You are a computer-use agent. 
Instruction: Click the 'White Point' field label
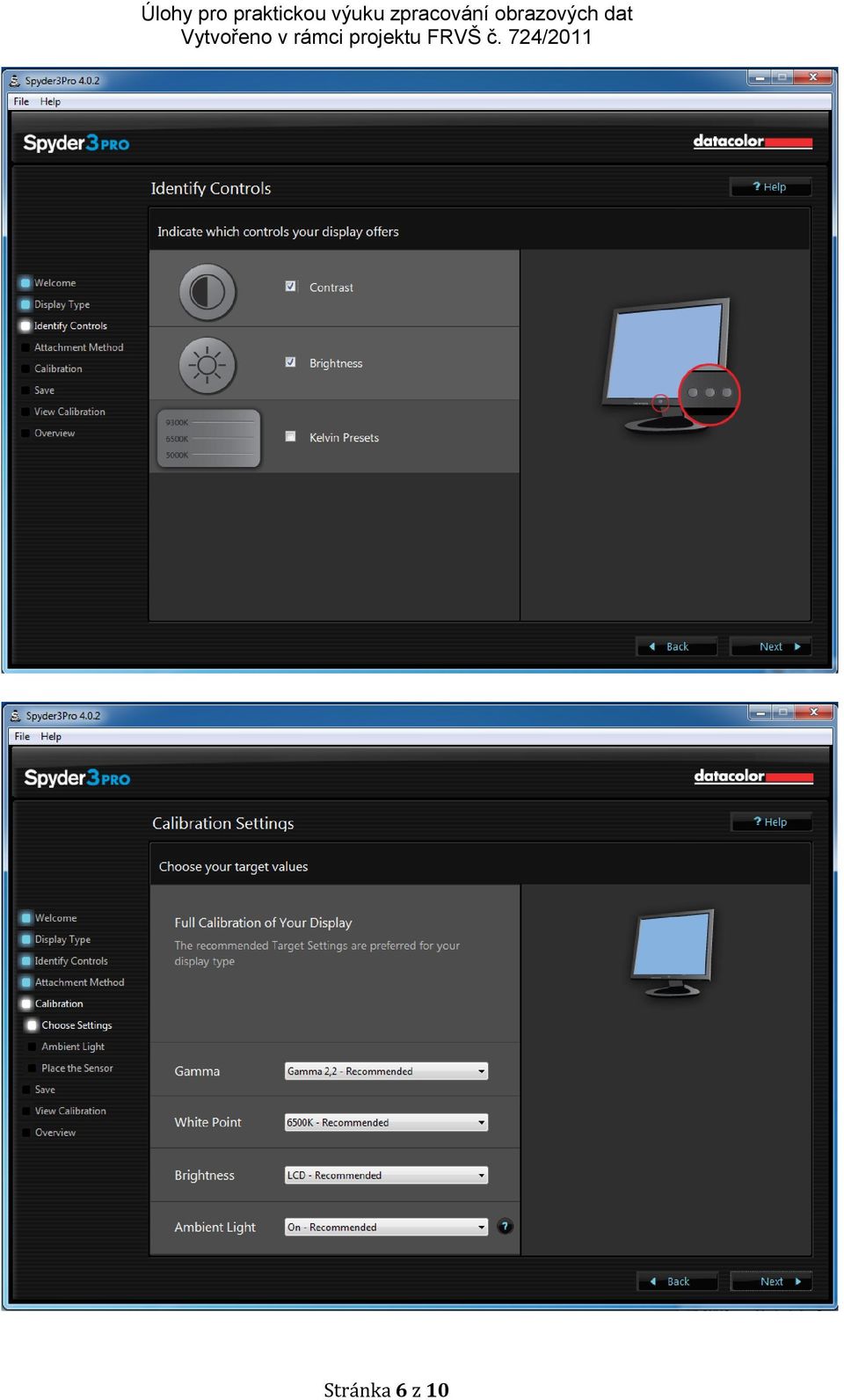pyautogui.click(x=207, y=1122)
